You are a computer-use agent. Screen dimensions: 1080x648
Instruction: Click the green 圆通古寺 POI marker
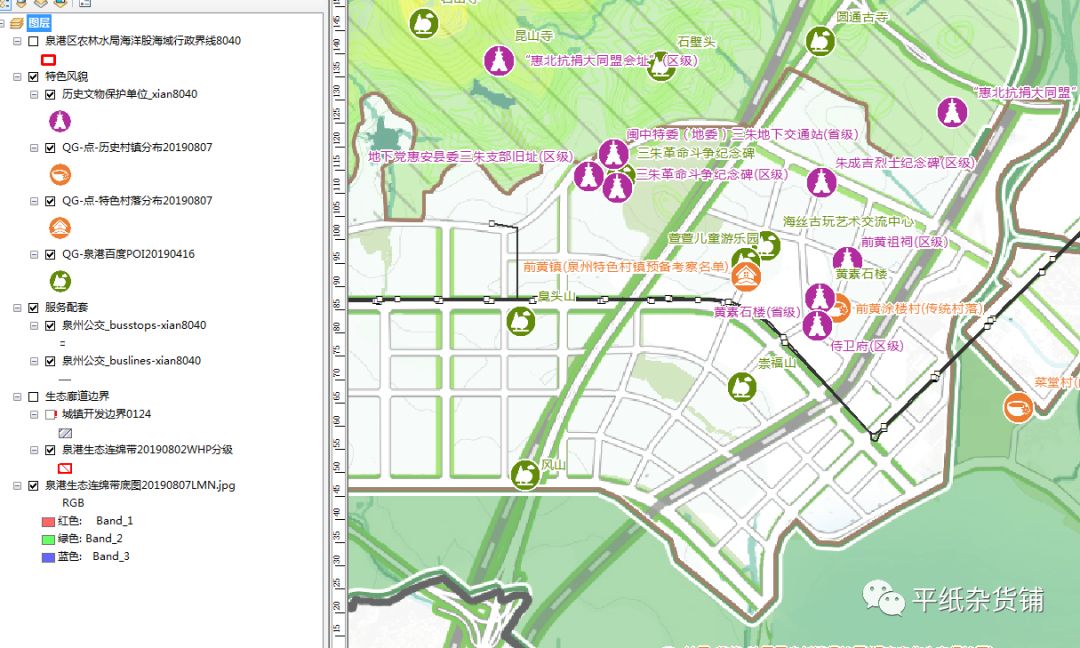pos(820,41)
